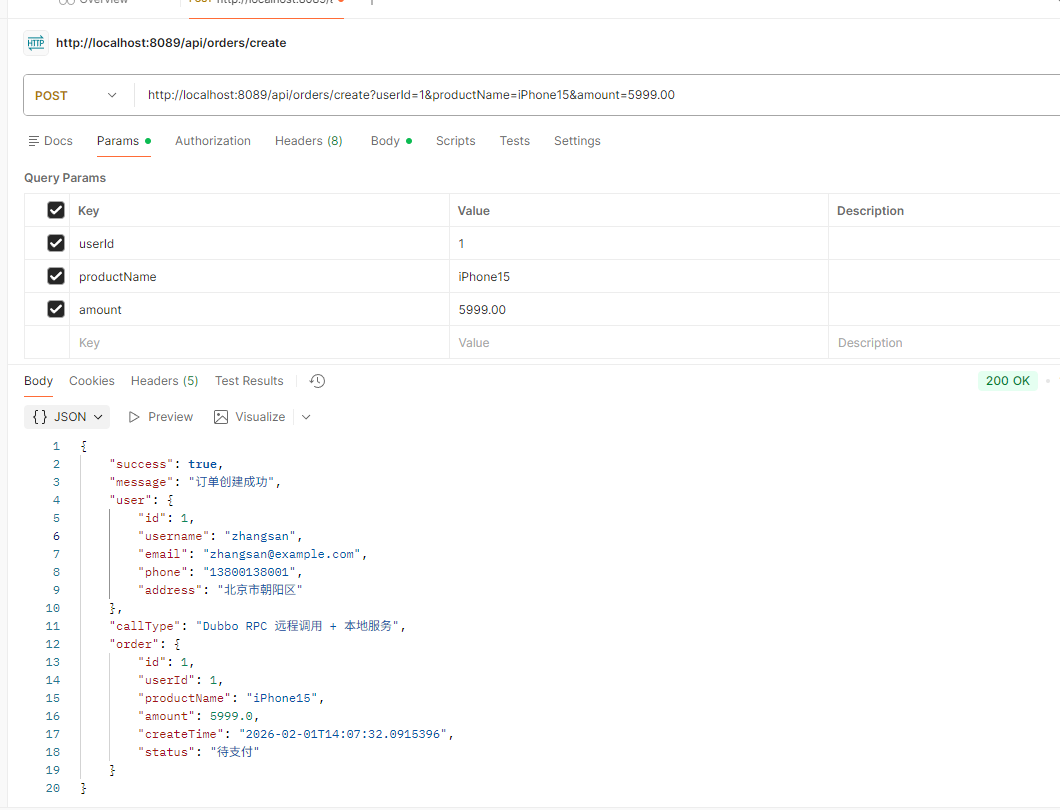The width and height of the screenshot is (1060, 810).
Task: Open response history clock icon
Action: (x=317, y=381)
